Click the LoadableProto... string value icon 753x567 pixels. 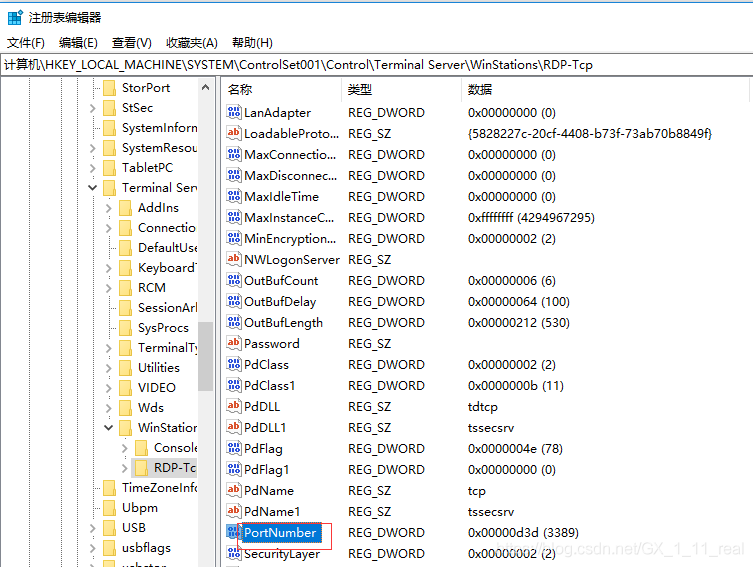(x=234, y=133)
